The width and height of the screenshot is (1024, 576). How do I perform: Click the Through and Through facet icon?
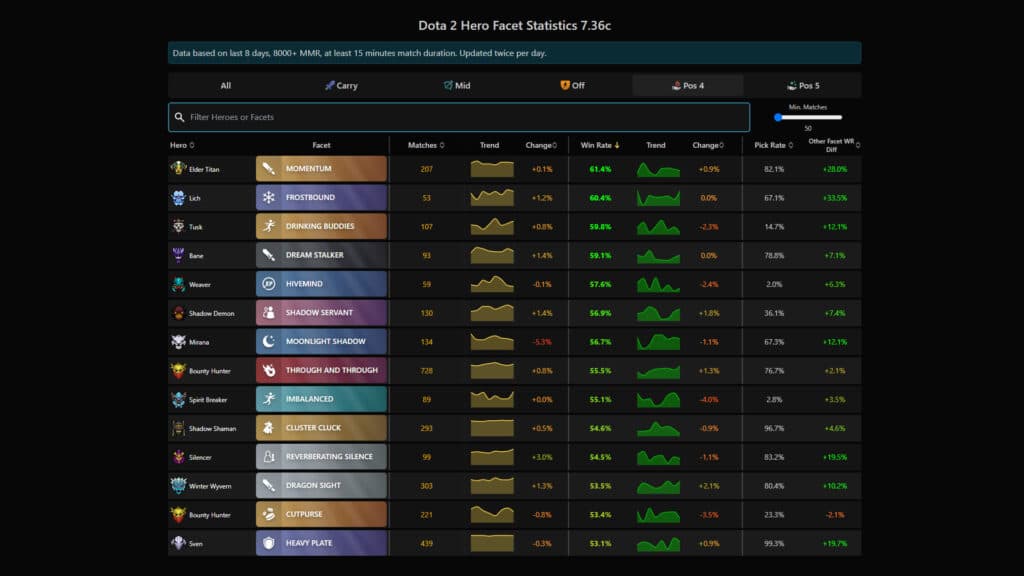(269, 371)
